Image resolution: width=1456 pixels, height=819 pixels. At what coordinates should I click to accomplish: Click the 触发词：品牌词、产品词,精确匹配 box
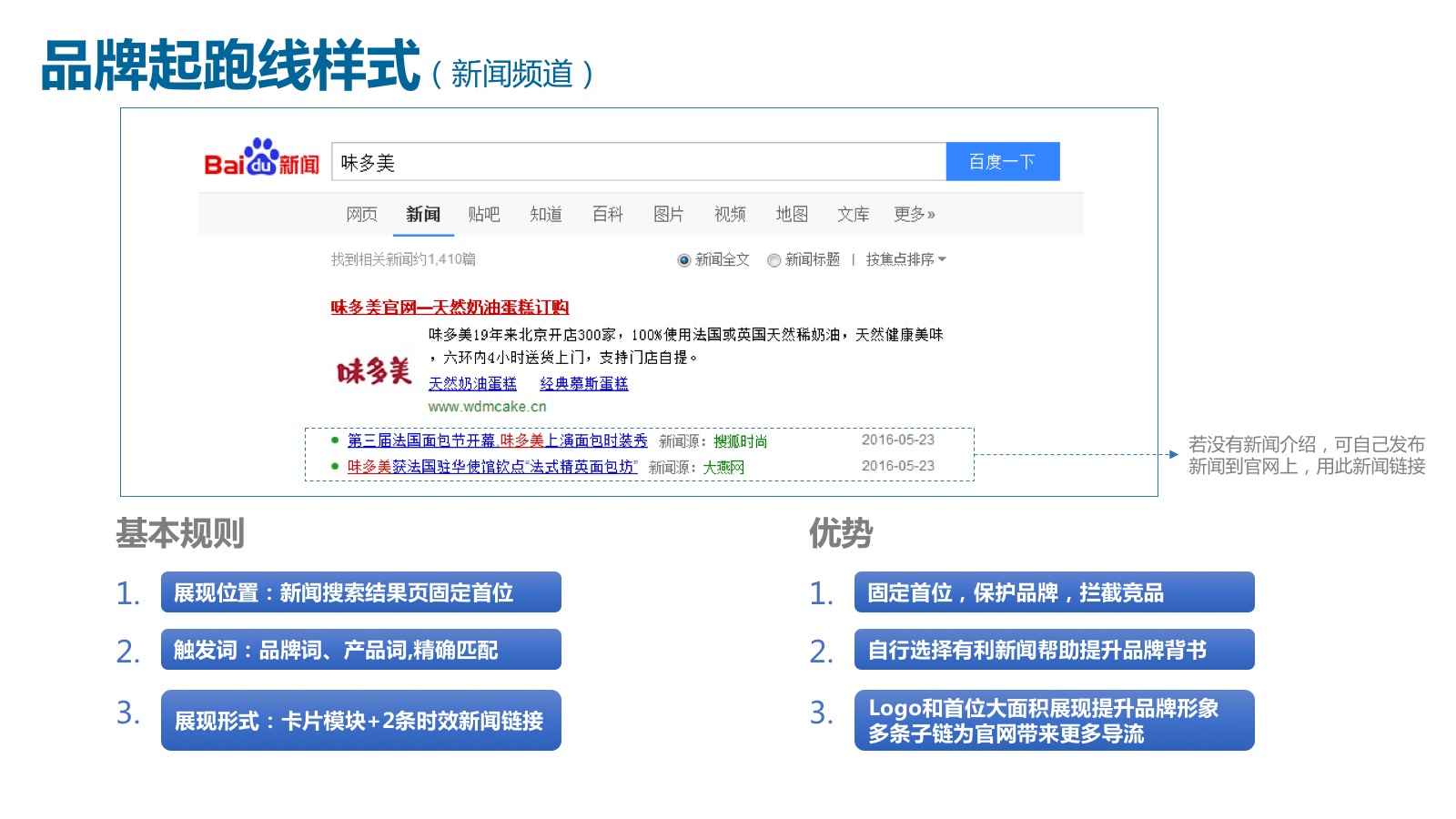pos(361,650)
